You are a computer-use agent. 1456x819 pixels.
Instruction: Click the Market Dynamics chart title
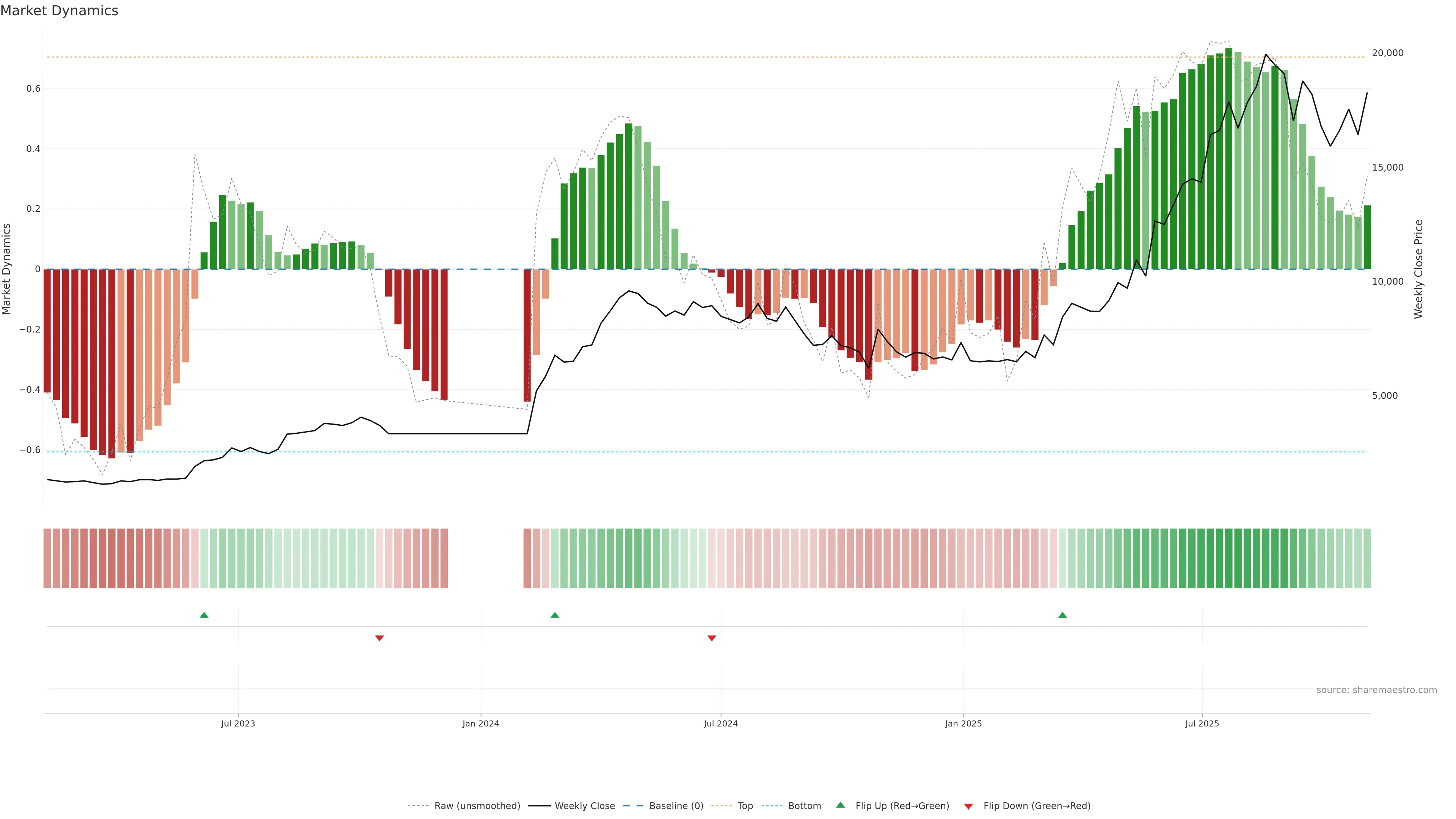click(x=60, y=11)
